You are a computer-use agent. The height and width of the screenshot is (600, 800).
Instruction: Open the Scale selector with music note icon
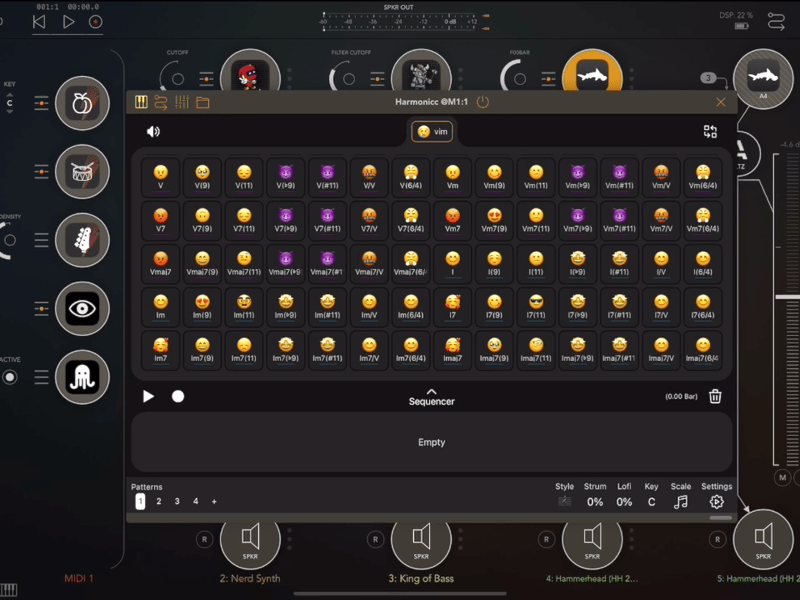click(682, 502)
